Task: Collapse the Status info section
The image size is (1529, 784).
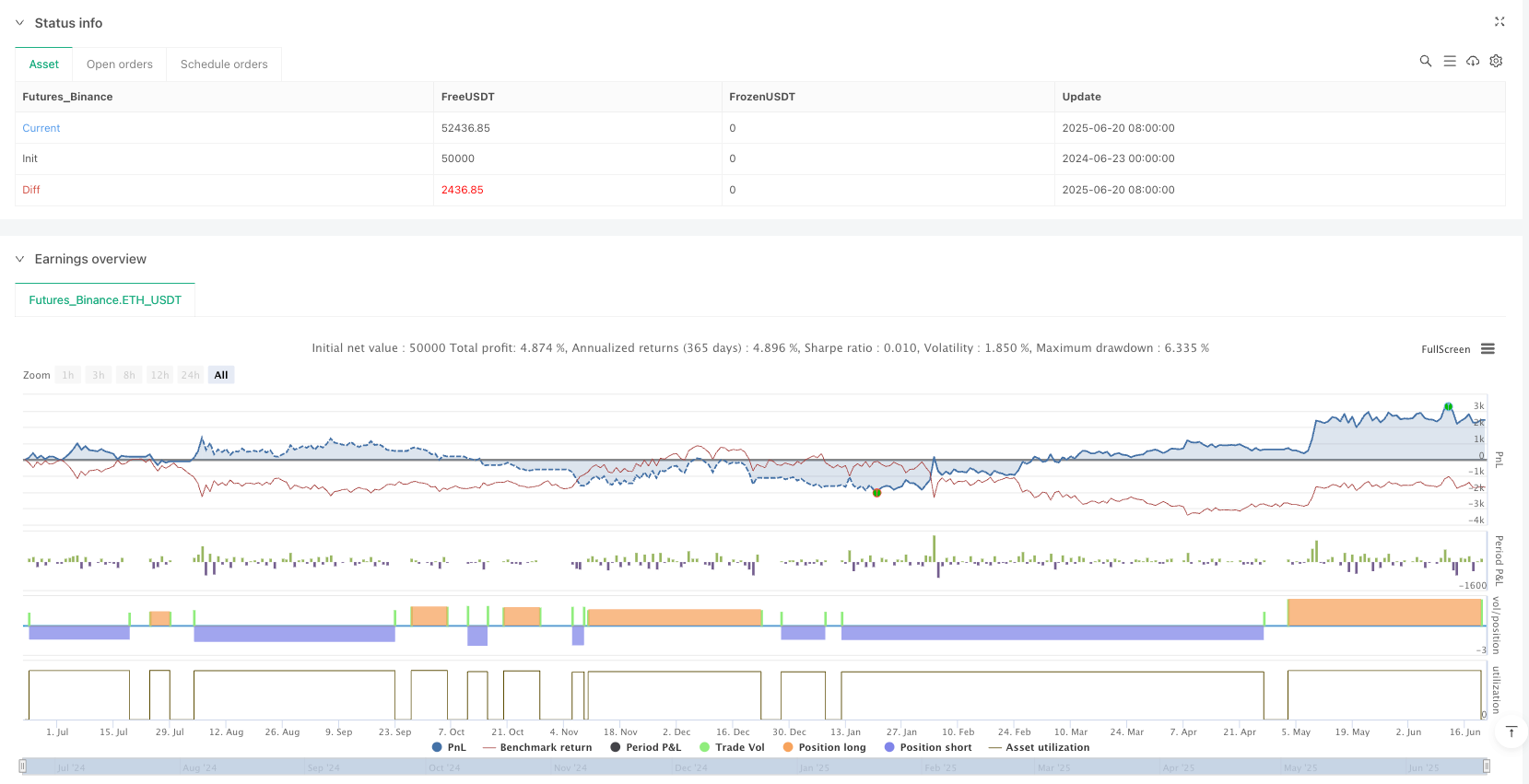Action: [20, 23]
